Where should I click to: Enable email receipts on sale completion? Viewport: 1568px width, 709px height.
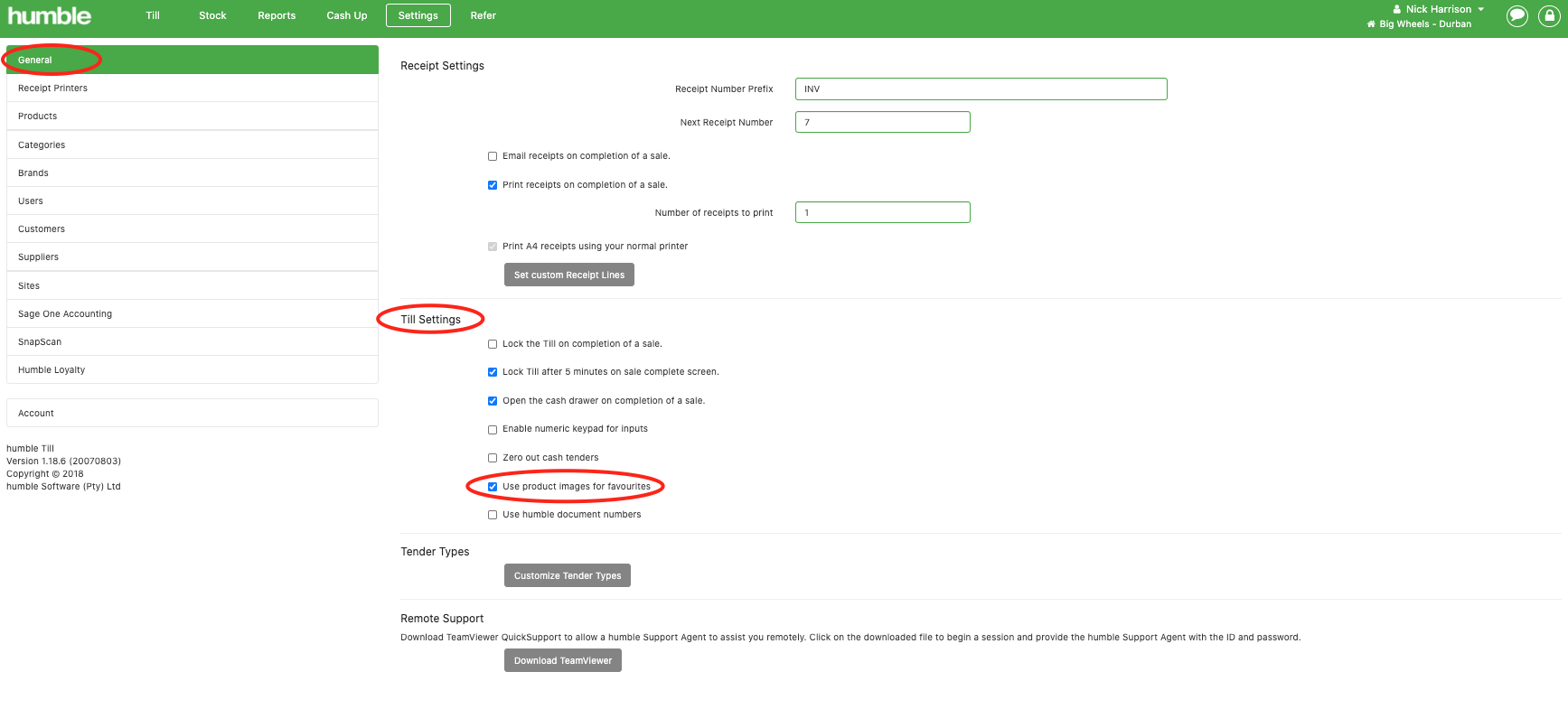493,156
